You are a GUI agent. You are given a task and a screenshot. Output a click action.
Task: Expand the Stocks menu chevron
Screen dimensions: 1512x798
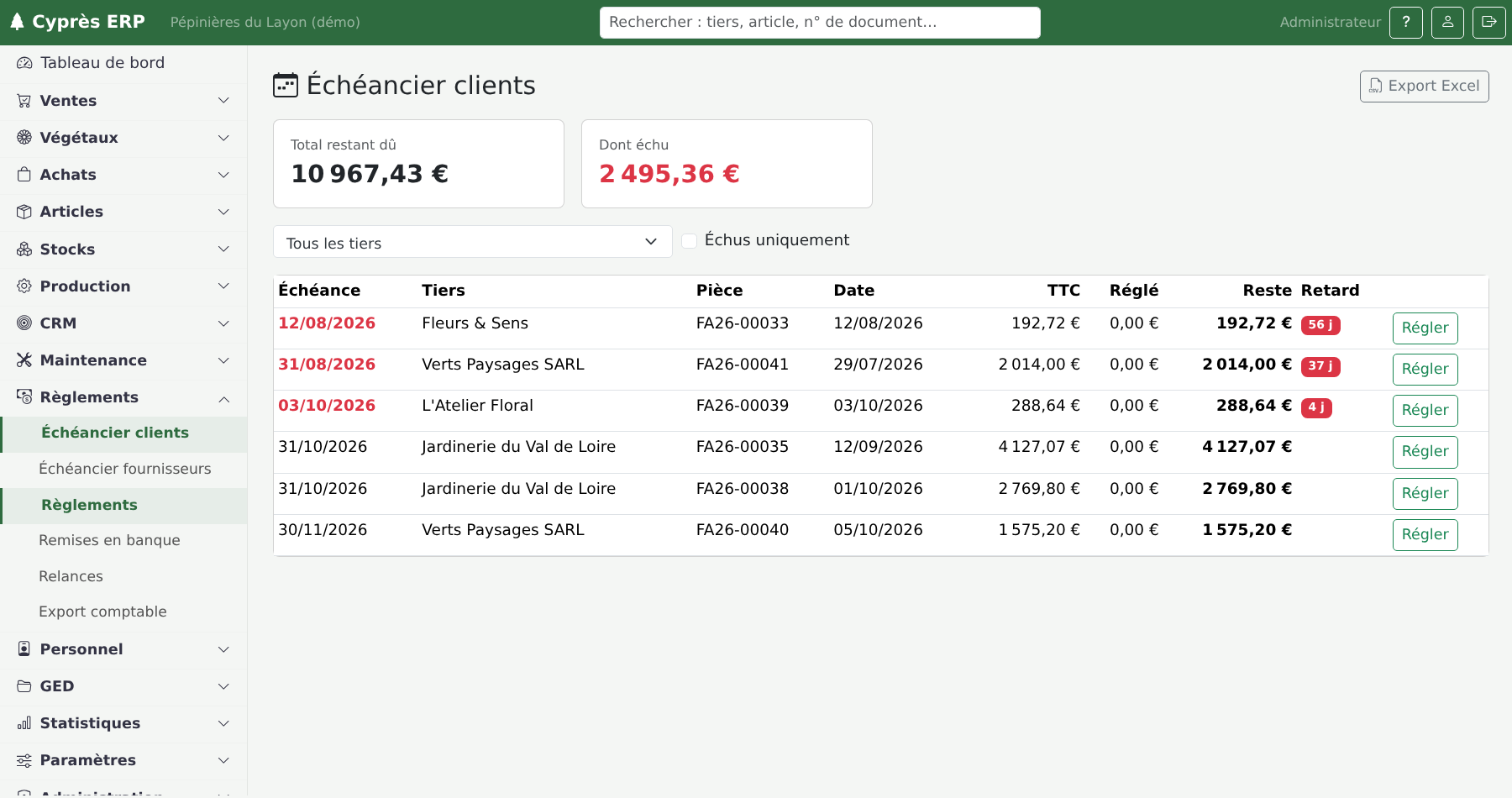(223, 249)
